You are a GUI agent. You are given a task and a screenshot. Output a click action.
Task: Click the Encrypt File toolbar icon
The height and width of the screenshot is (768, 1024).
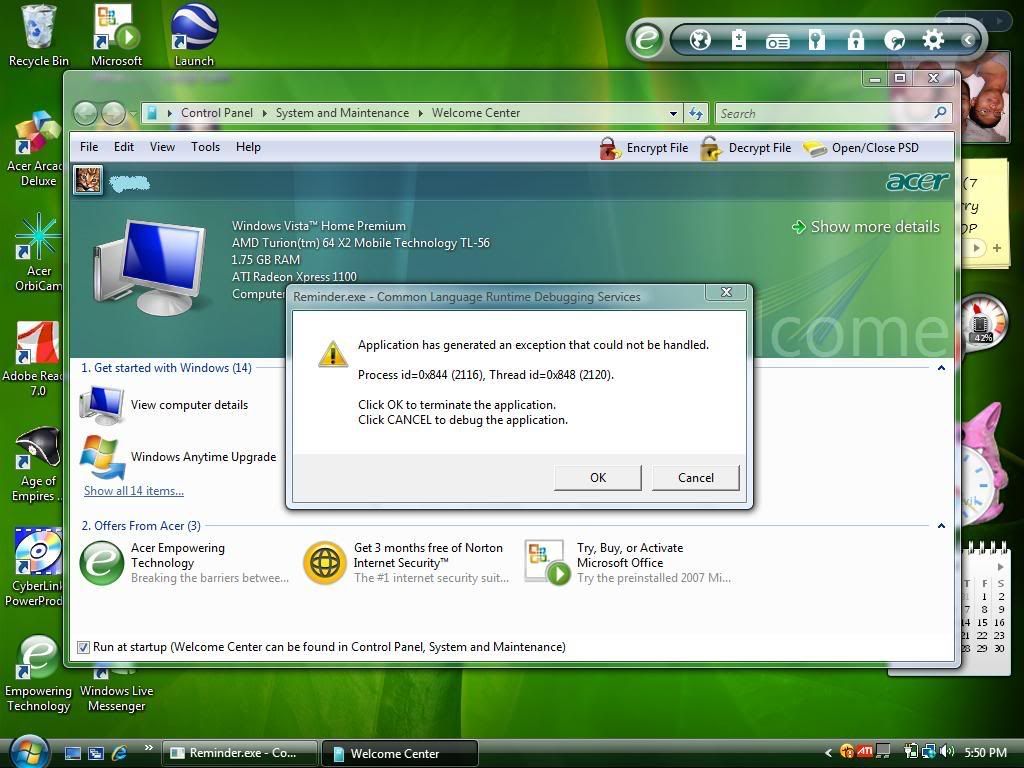(x=610, y=148)
